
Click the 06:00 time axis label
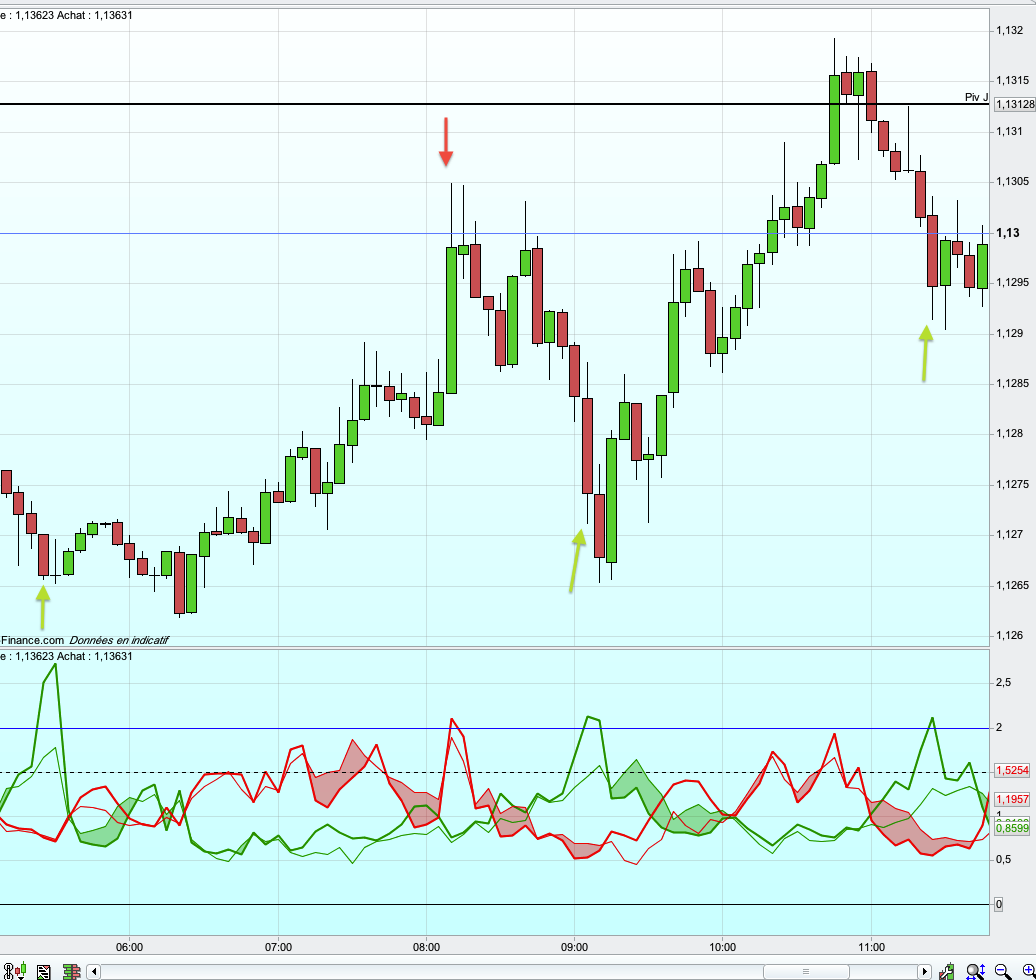[130, 947]
